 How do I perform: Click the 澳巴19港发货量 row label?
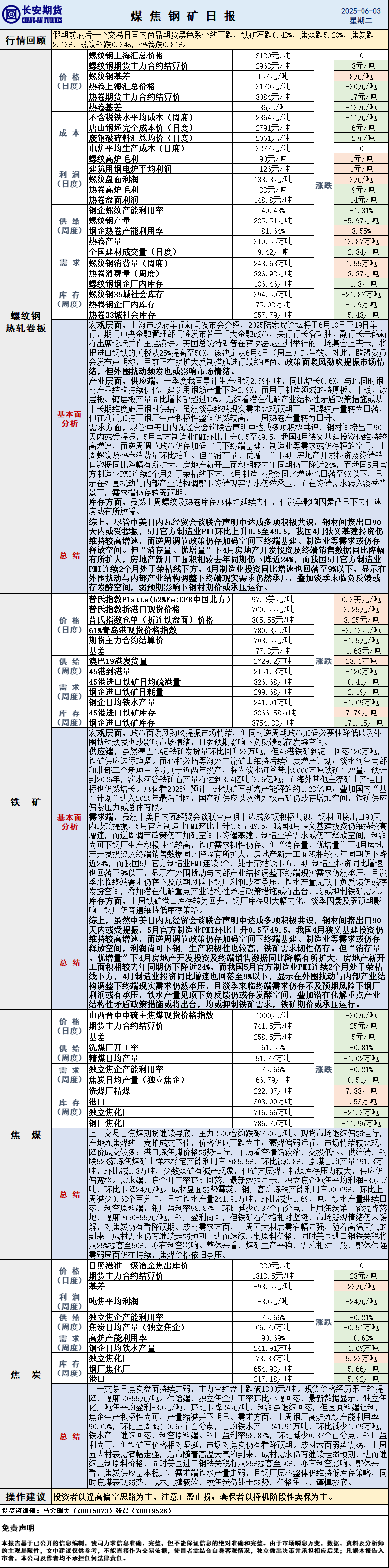point(117,661)
